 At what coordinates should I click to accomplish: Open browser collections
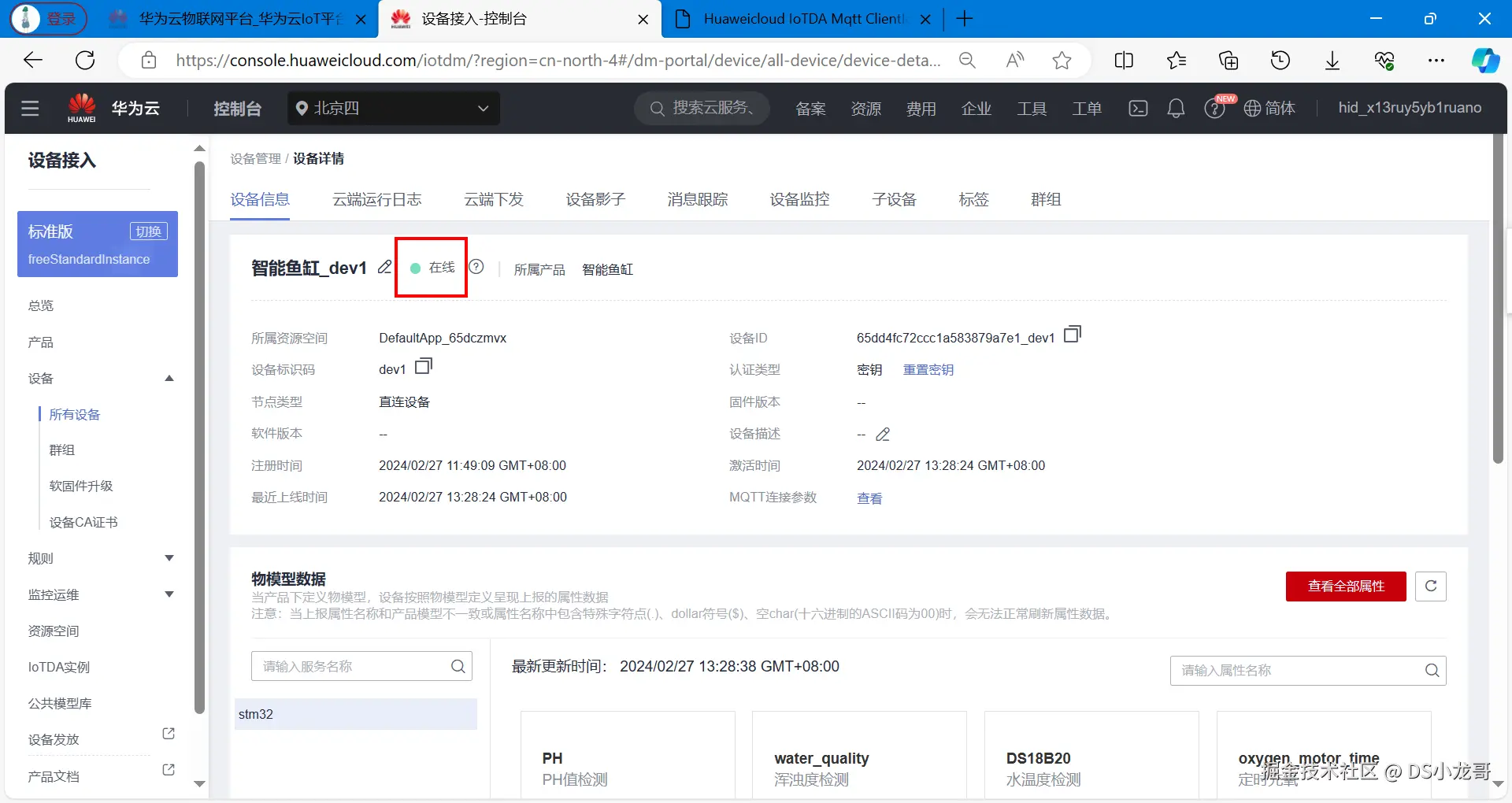point(1228,61)
